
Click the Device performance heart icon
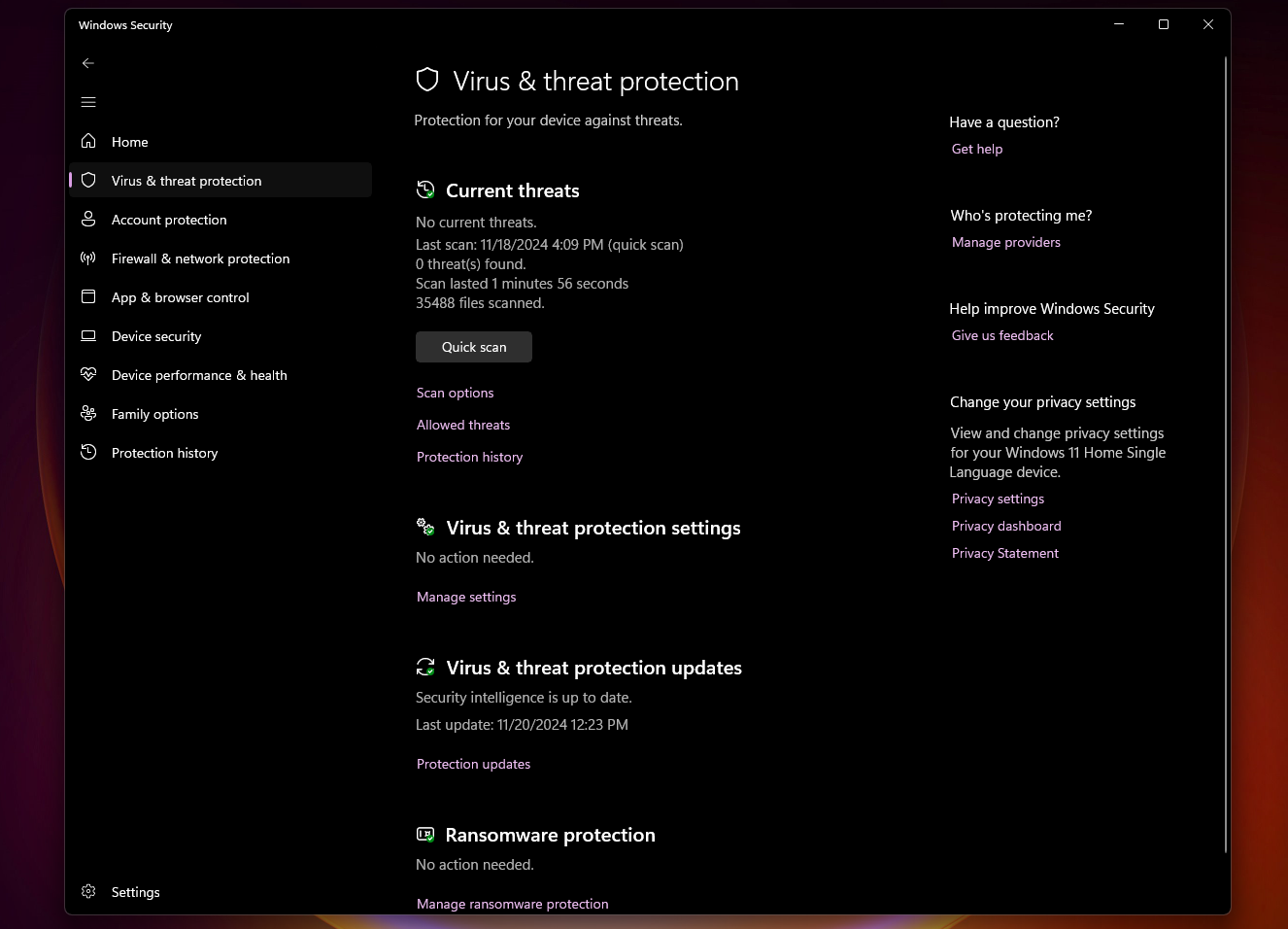(x=88, y=374)
